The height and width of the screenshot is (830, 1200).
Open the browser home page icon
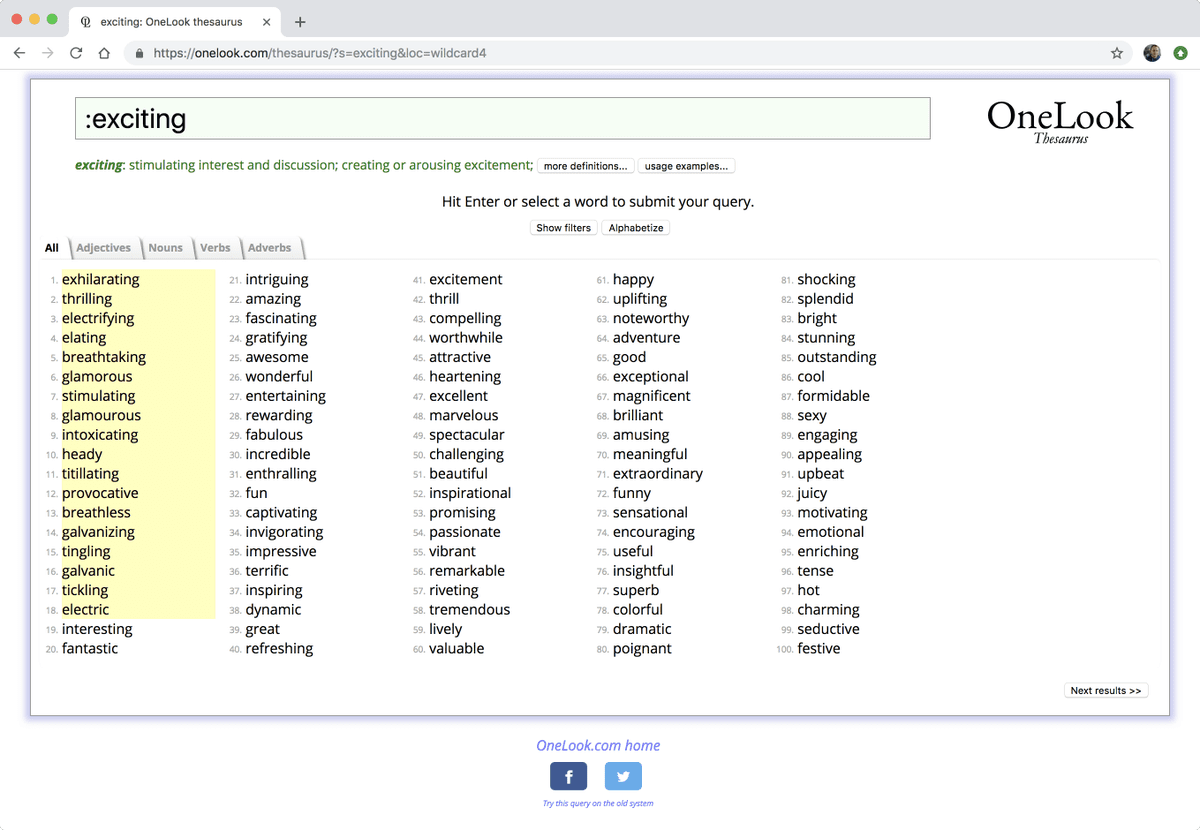pyautogui.click(x=104, y=53)
